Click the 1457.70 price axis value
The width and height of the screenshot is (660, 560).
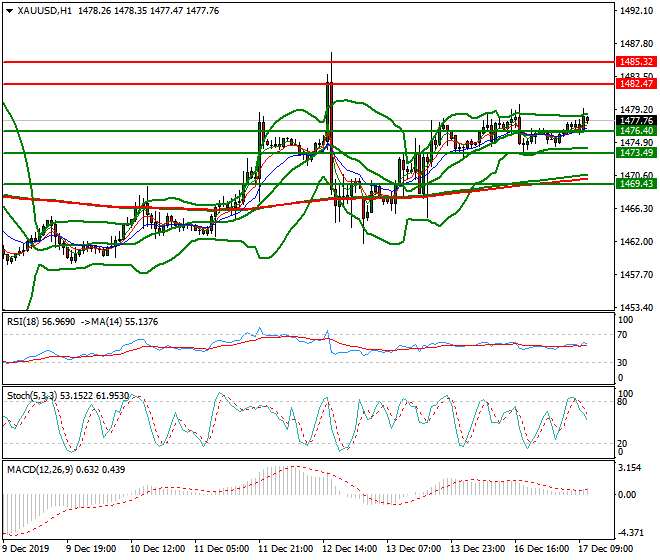point(636,275)
